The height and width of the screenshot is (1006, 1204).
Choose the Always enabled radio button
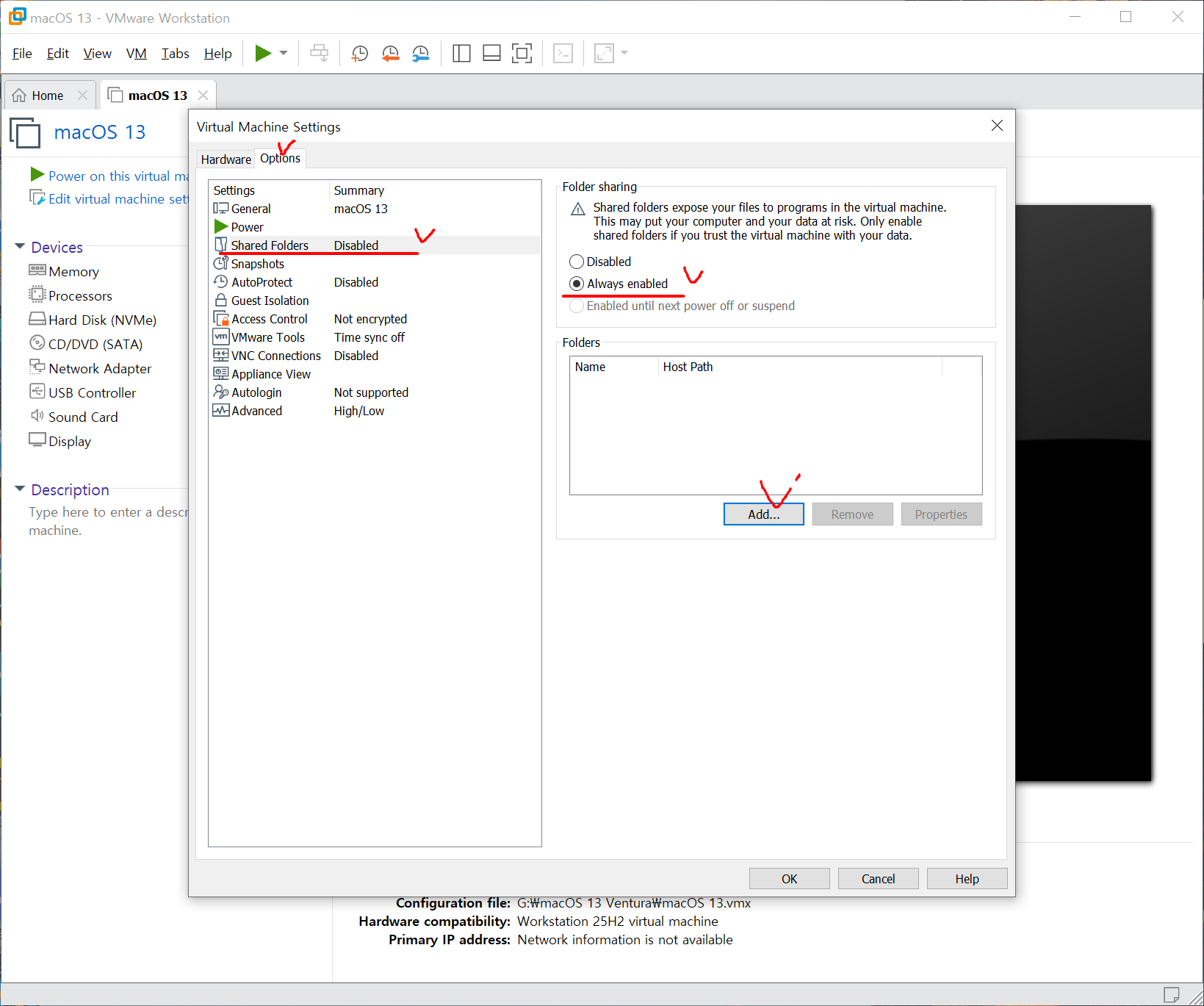[x=577, y=284]
